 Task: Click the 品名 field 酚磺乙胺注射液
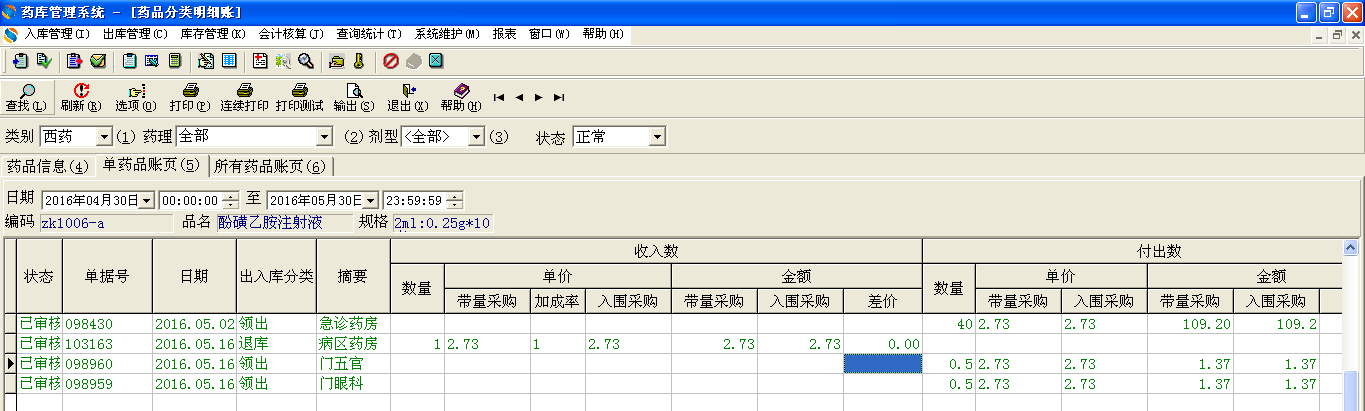284,222
